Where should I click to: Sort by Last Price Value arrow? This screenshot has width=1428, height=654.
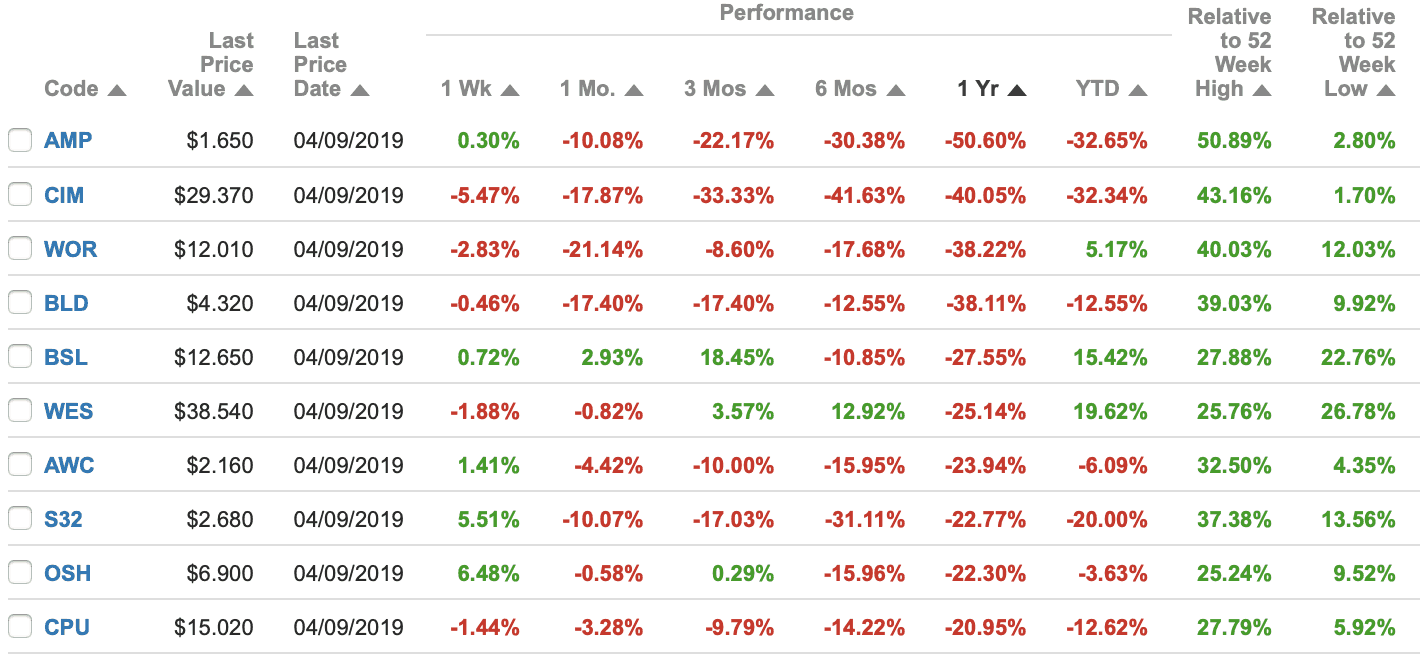tap(244, 90)
